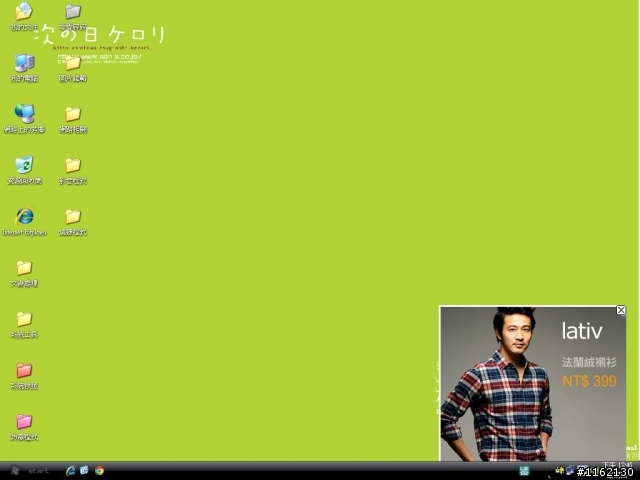Click the yellow system tray icon
640x480 pixels.
(x=560, y=470)
